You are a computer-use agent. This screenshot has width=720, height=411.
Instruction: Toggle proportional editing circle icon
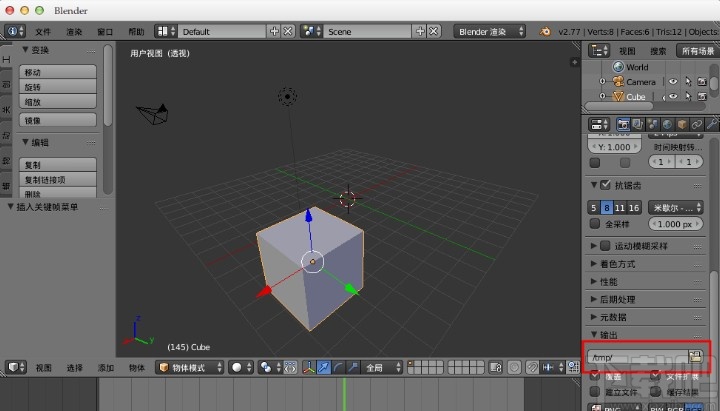coord(515,367)
